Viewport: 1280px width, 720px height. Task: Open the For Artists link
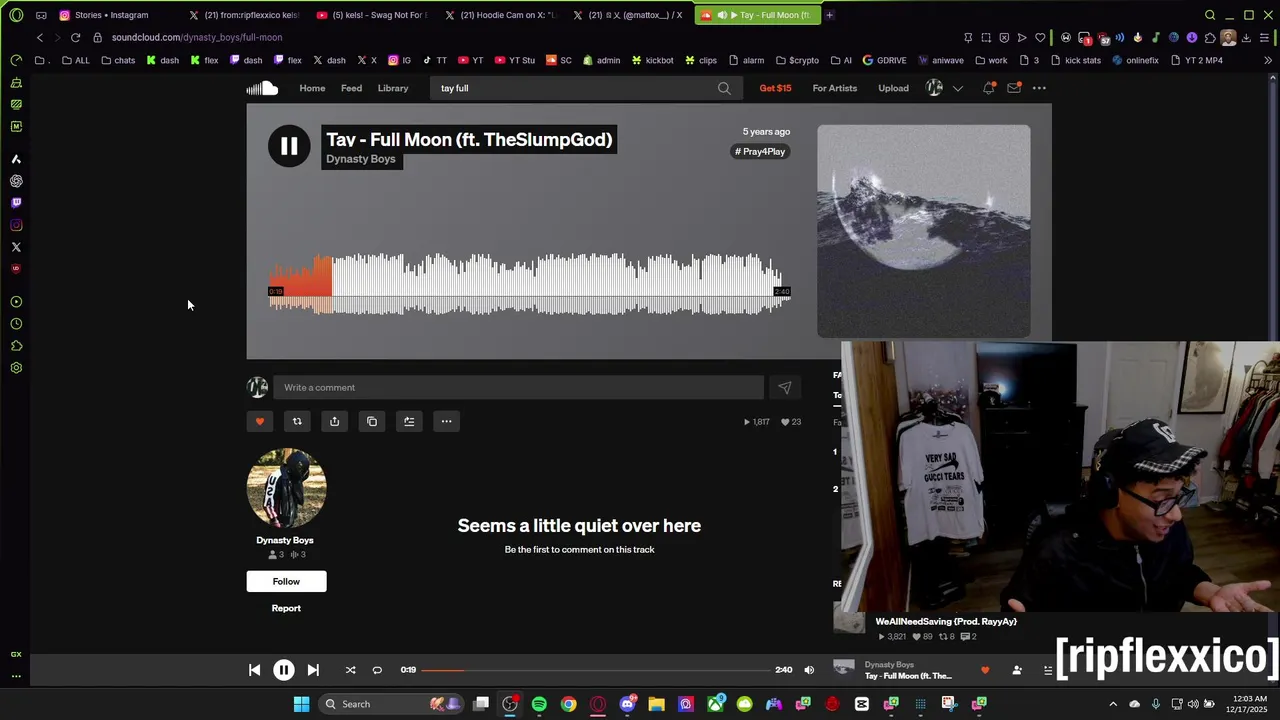click(x=835, y=88)
